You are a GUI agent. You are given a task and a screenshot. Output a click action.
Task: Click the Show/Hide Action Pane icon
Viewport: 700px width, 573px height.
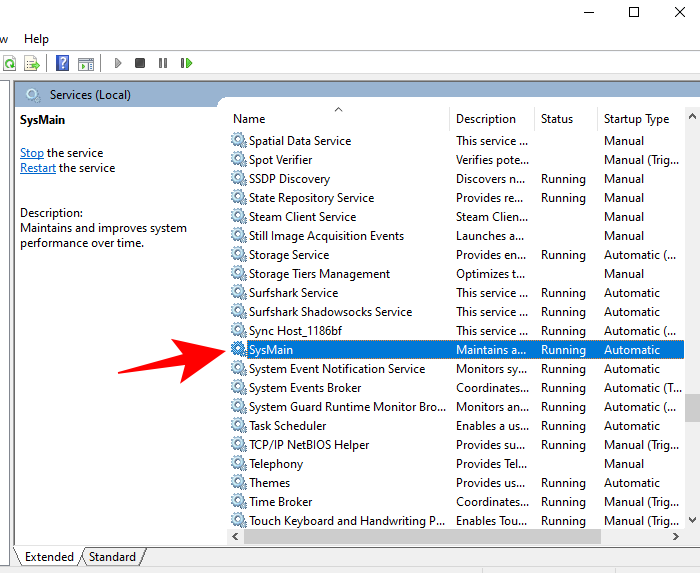pyautogui.click(x=86, y=64)
